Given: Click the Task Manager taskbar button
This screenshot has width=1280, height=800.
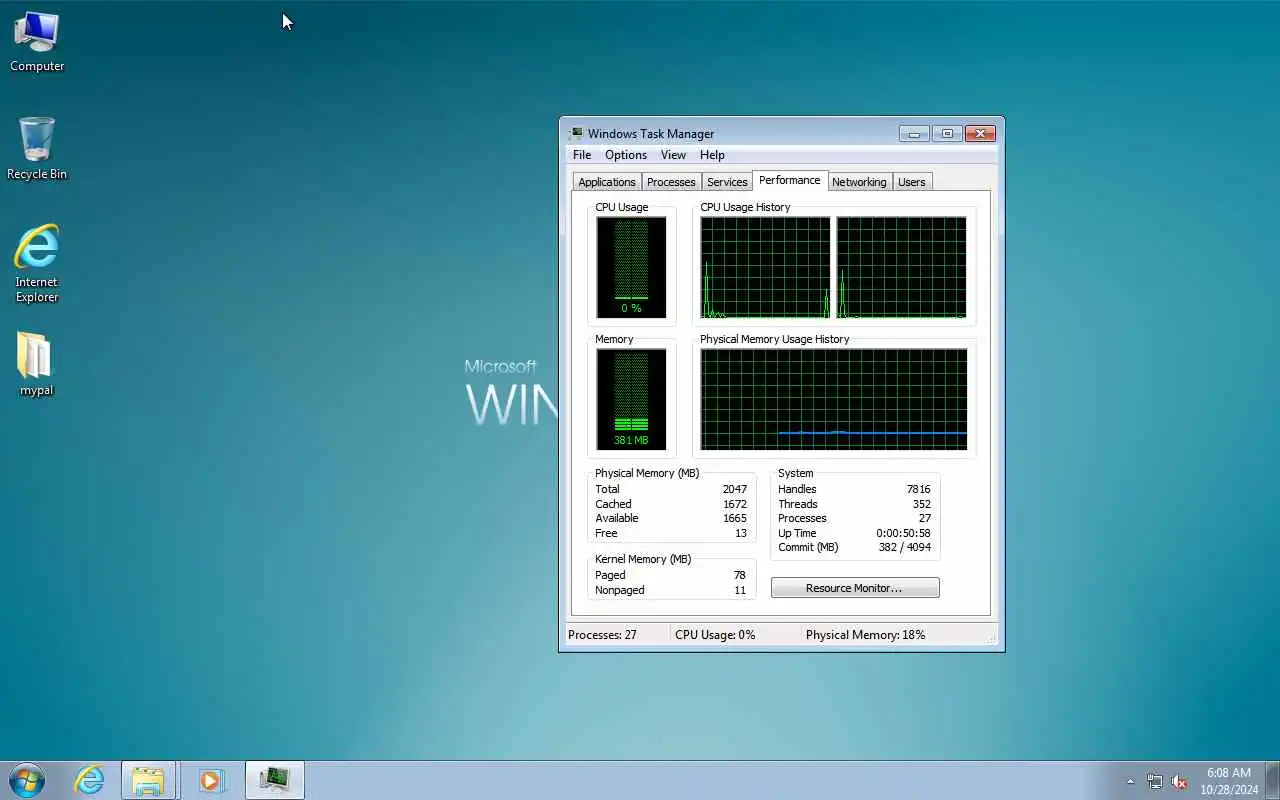Looking at the screenshot, I should point(274,780).
